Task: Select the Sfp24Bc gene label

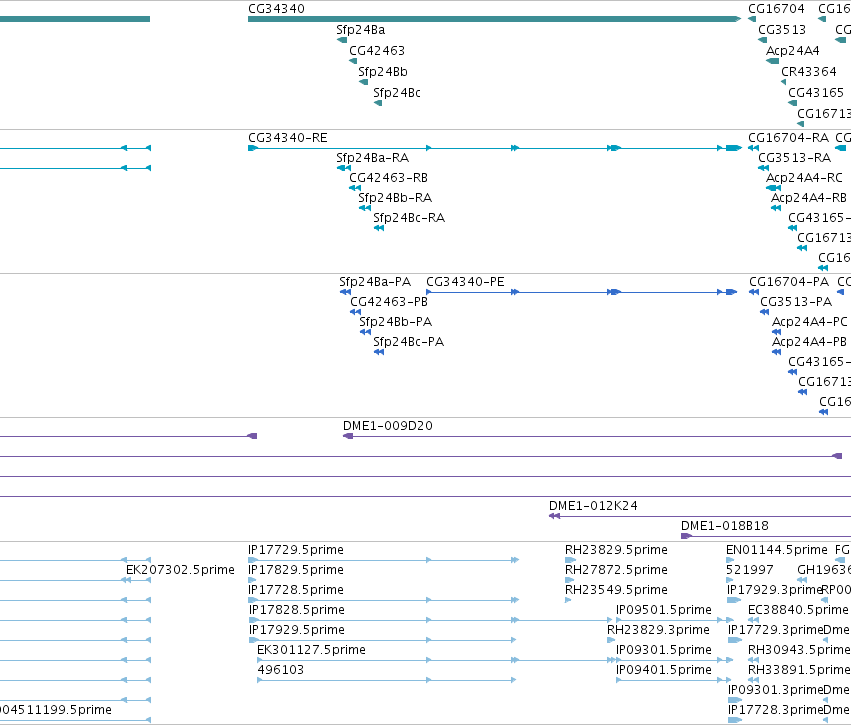Action: (x=397, y=93)
